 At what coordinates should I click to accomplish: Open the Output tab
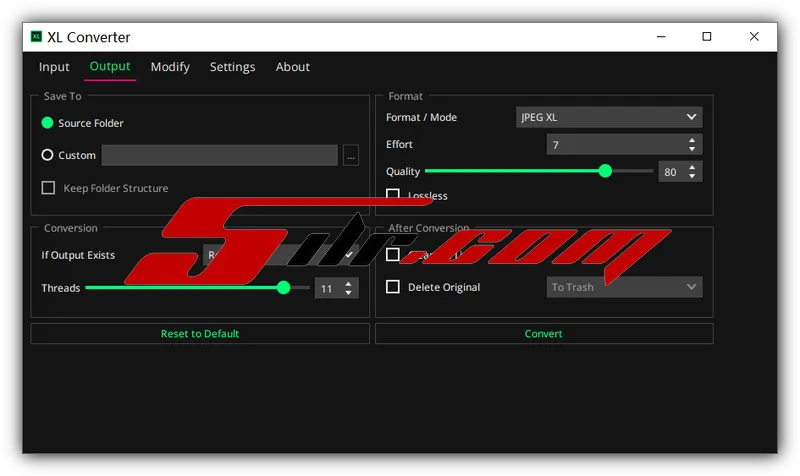(x=110, y=67)
